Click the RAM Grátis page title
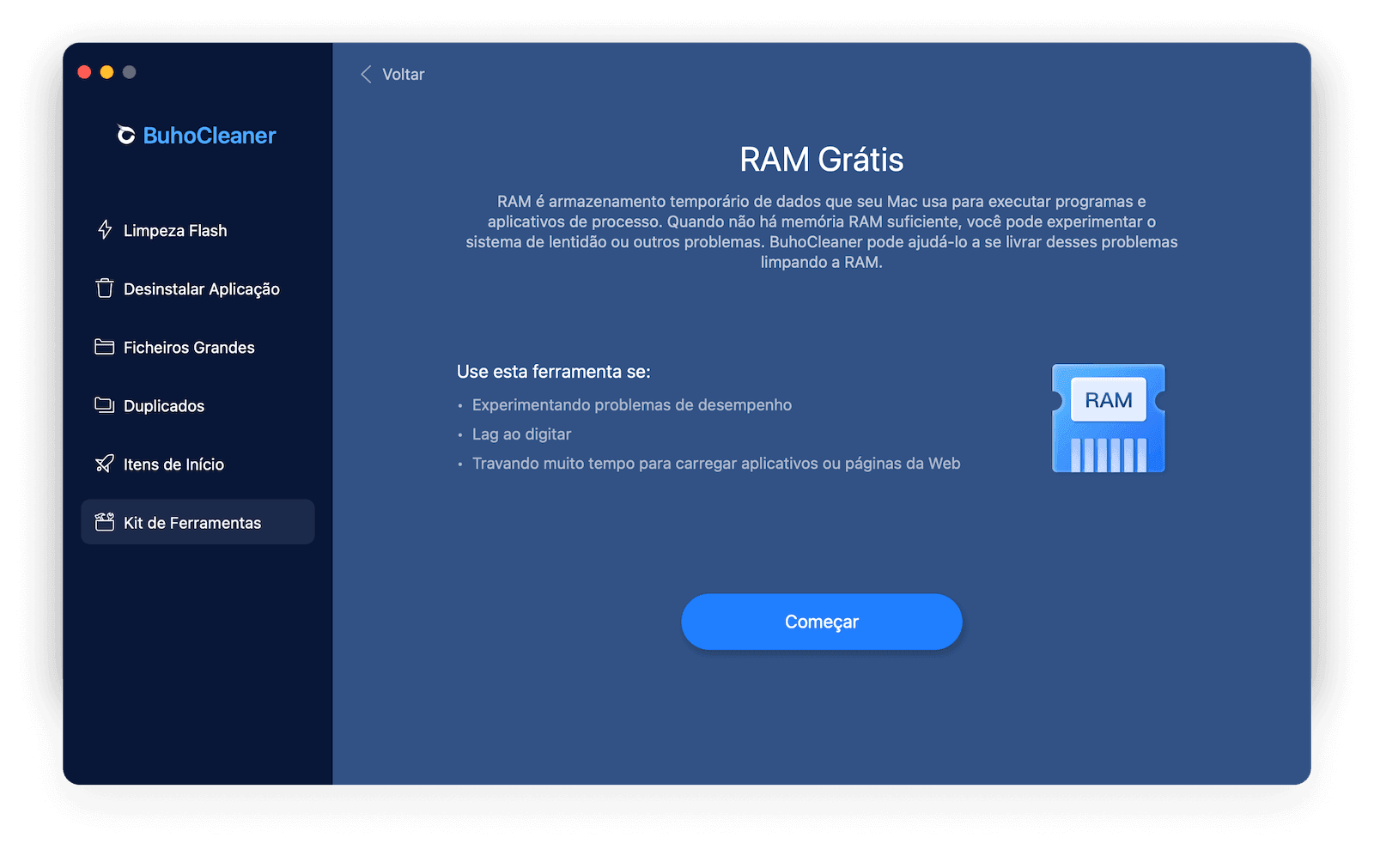The width and height of the screenshot is (1374, 868). 822,158
